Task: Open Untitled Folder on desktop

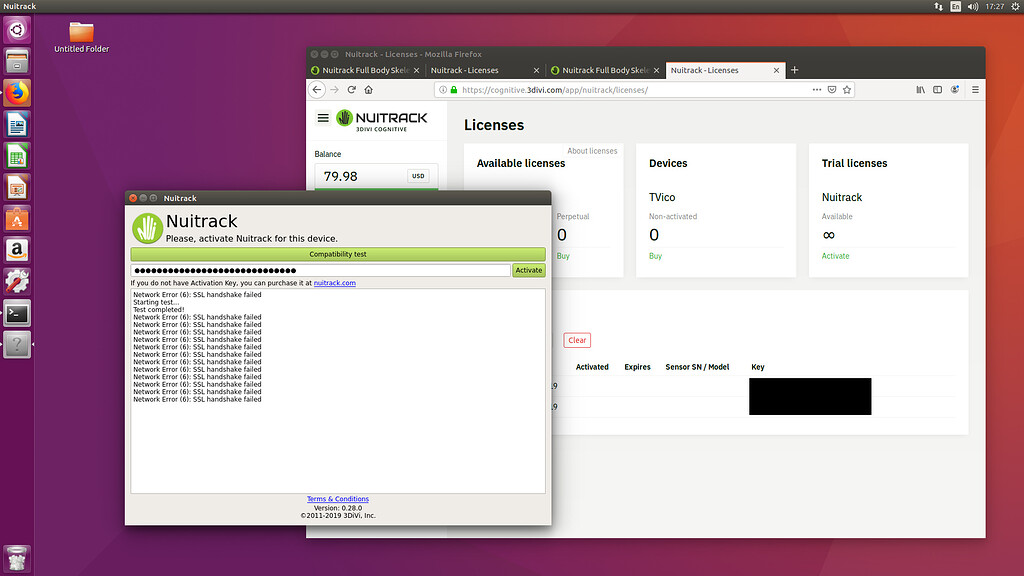Action: click(82, 37)
